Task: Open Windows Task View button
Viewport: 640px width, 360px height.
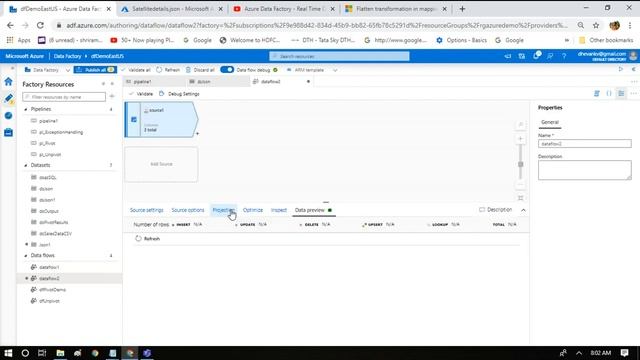Action: click(42, 353)
